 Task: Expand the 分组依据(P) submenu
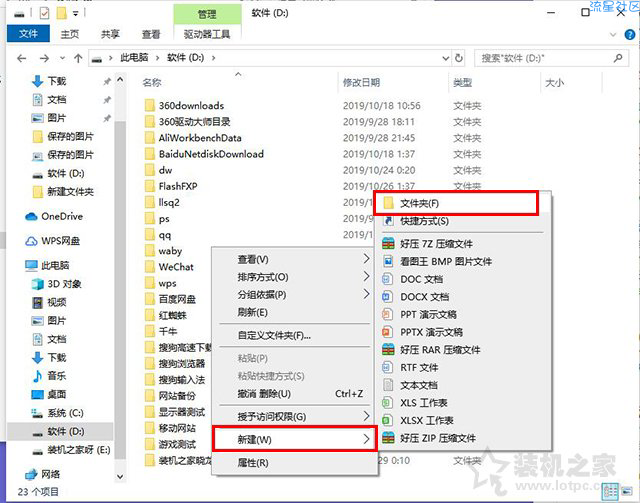coord(294,294)
